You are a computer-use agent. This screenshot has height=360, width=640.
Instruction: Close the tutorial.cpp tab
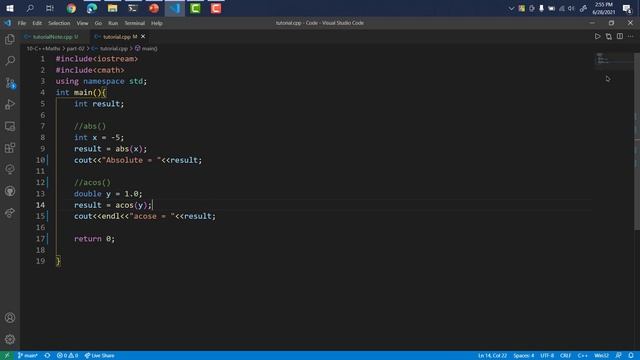click(143, 37)
